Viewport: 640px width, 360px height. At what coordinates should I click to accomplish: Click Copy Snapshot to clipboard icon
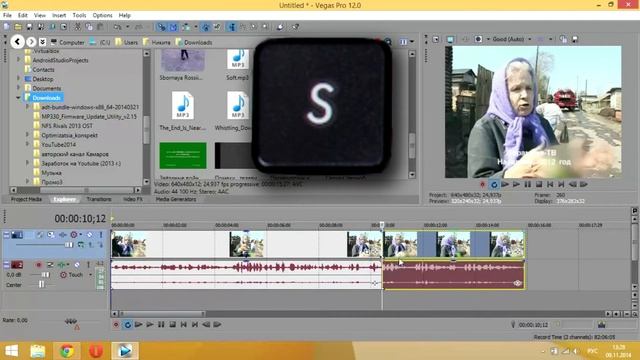click(x=563, y=39)
